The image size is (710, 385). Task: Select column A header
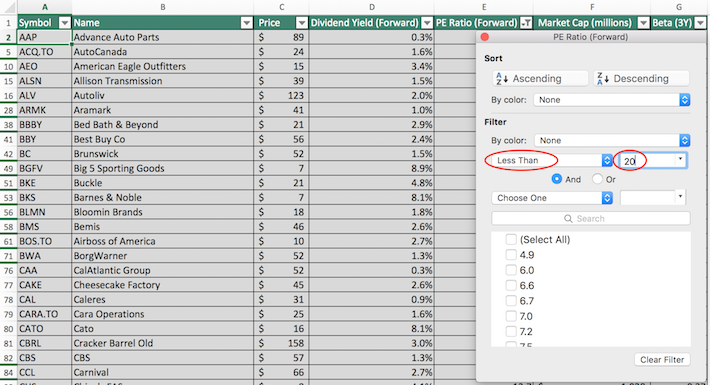pyautogui.click(x=44, y=7)
